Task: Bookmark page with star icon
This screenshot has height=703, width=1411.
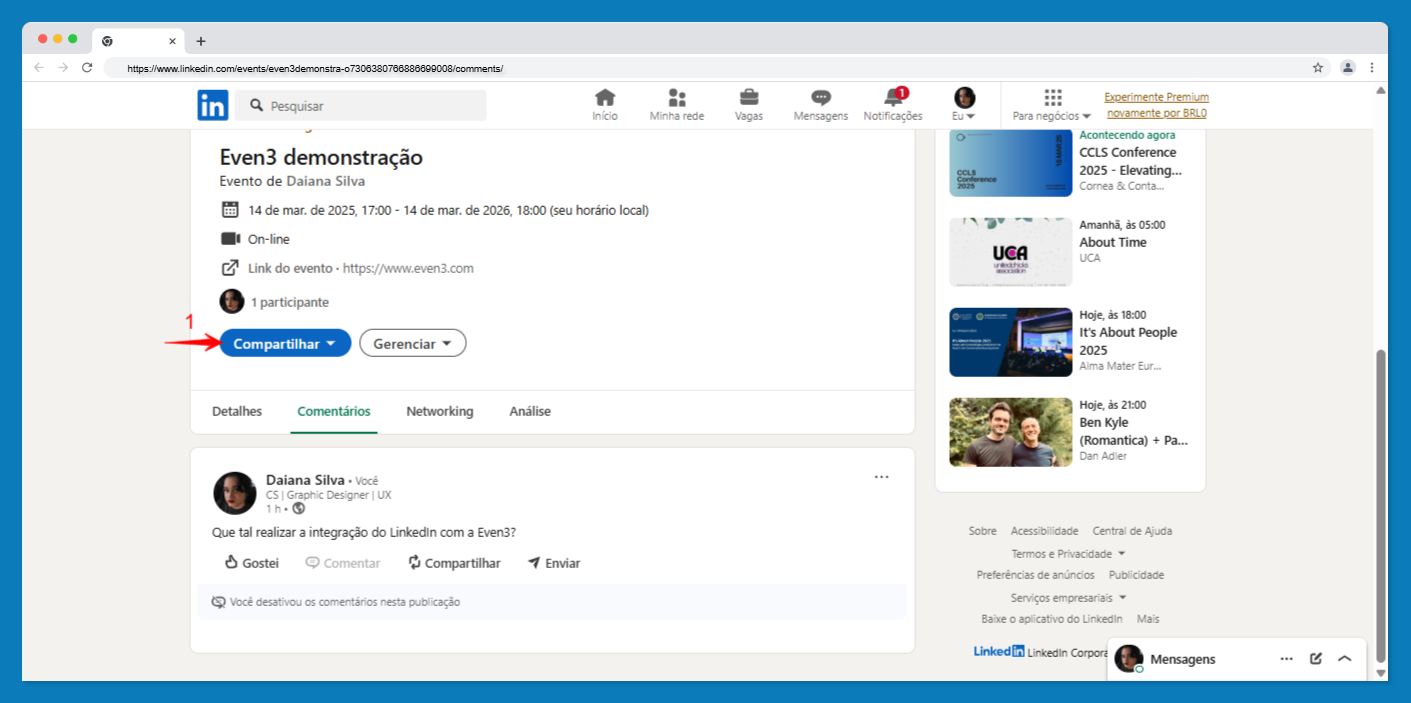Action: [1318, 68]
